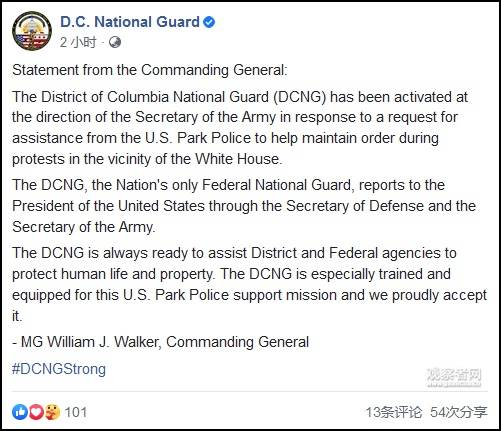Open the 54次分享 shares link

(459, 412)
